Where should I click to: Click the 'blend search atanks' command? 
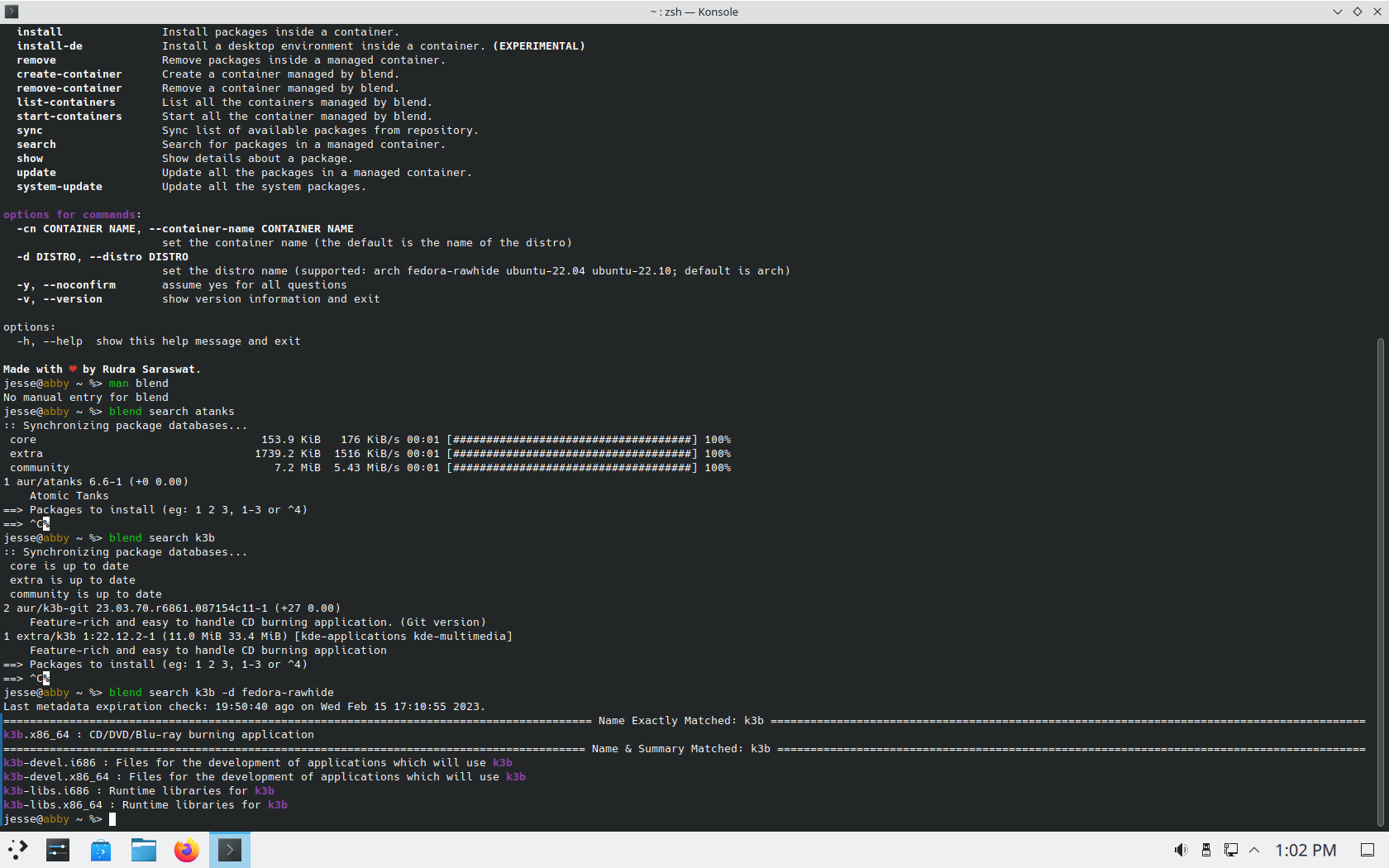[172, 412]
